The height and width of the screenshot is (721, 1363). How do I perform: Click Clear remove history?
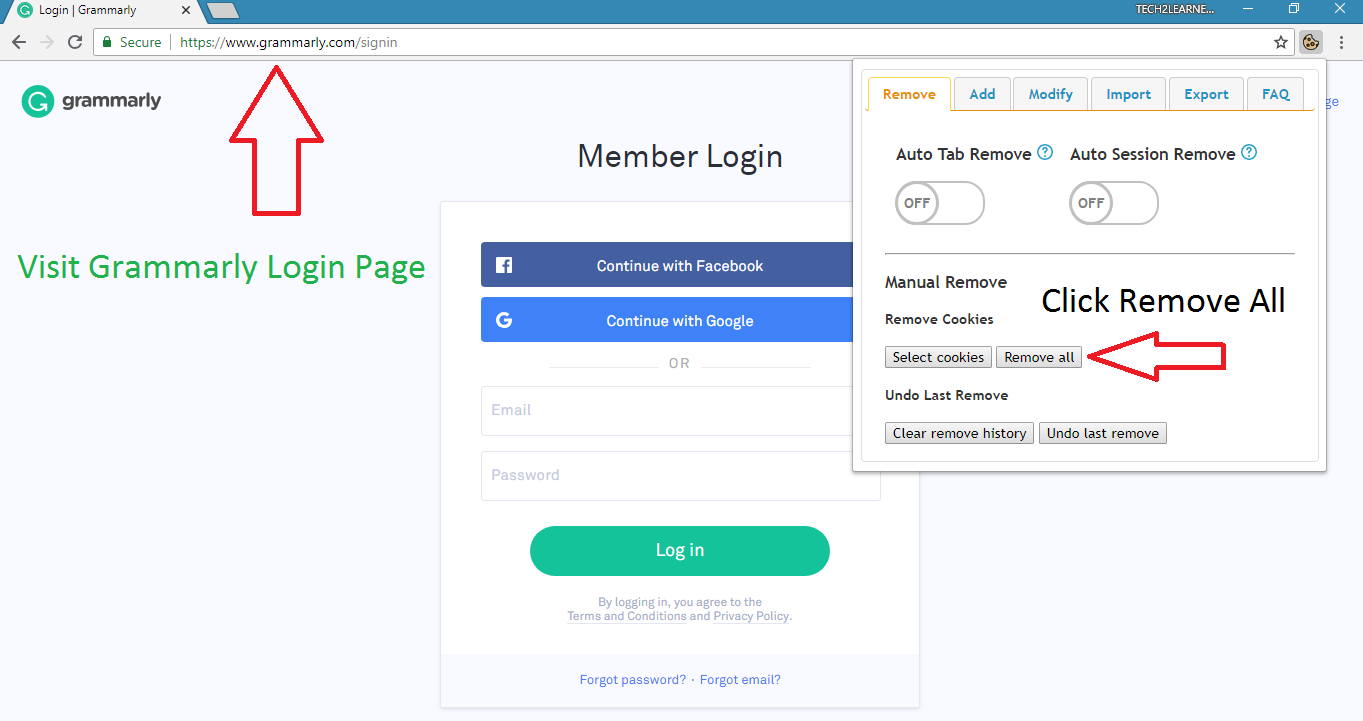pos(959,433)
